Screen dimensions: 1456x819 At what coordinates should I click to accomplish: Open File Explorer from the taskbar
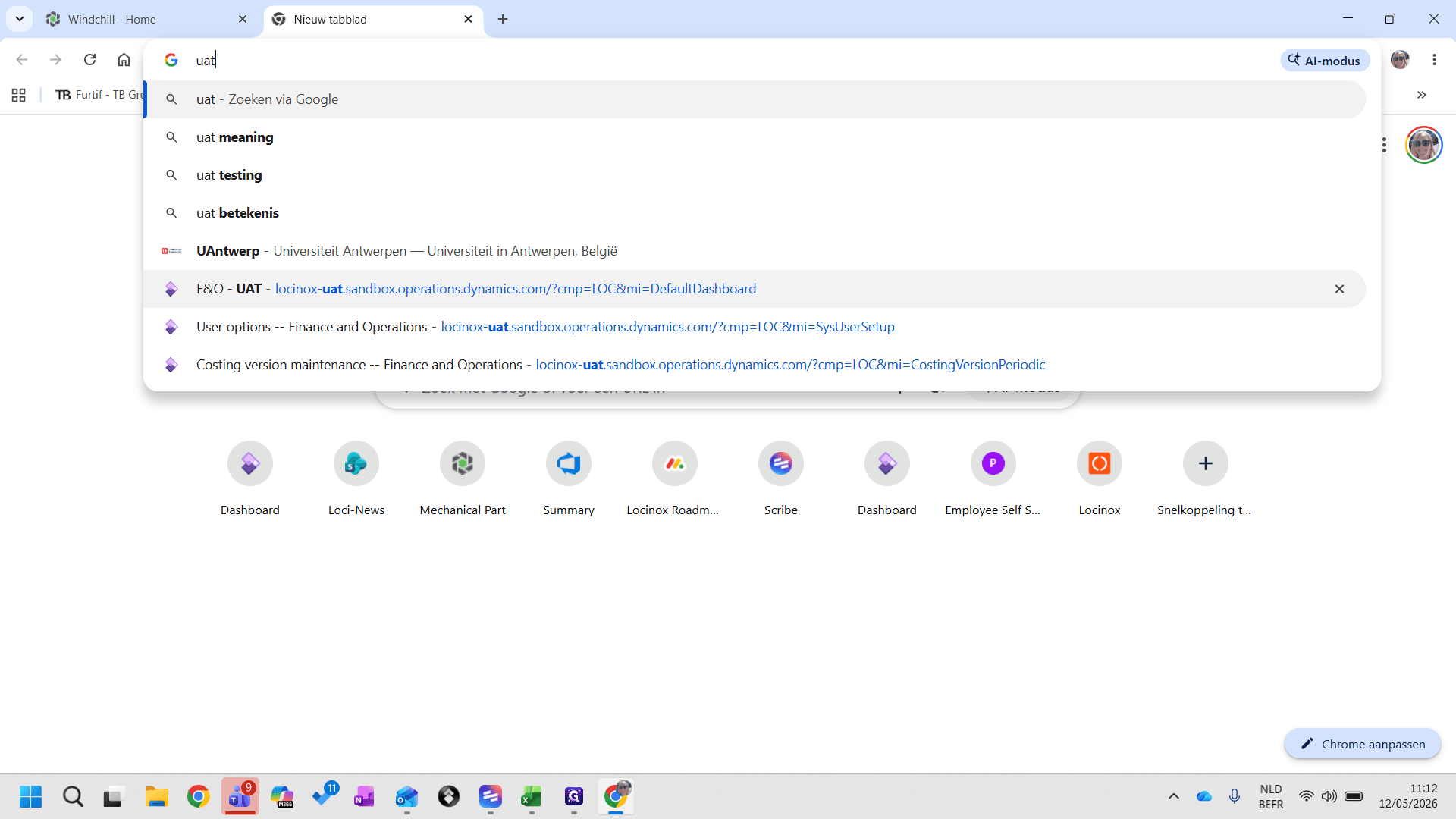click(157, 796)
